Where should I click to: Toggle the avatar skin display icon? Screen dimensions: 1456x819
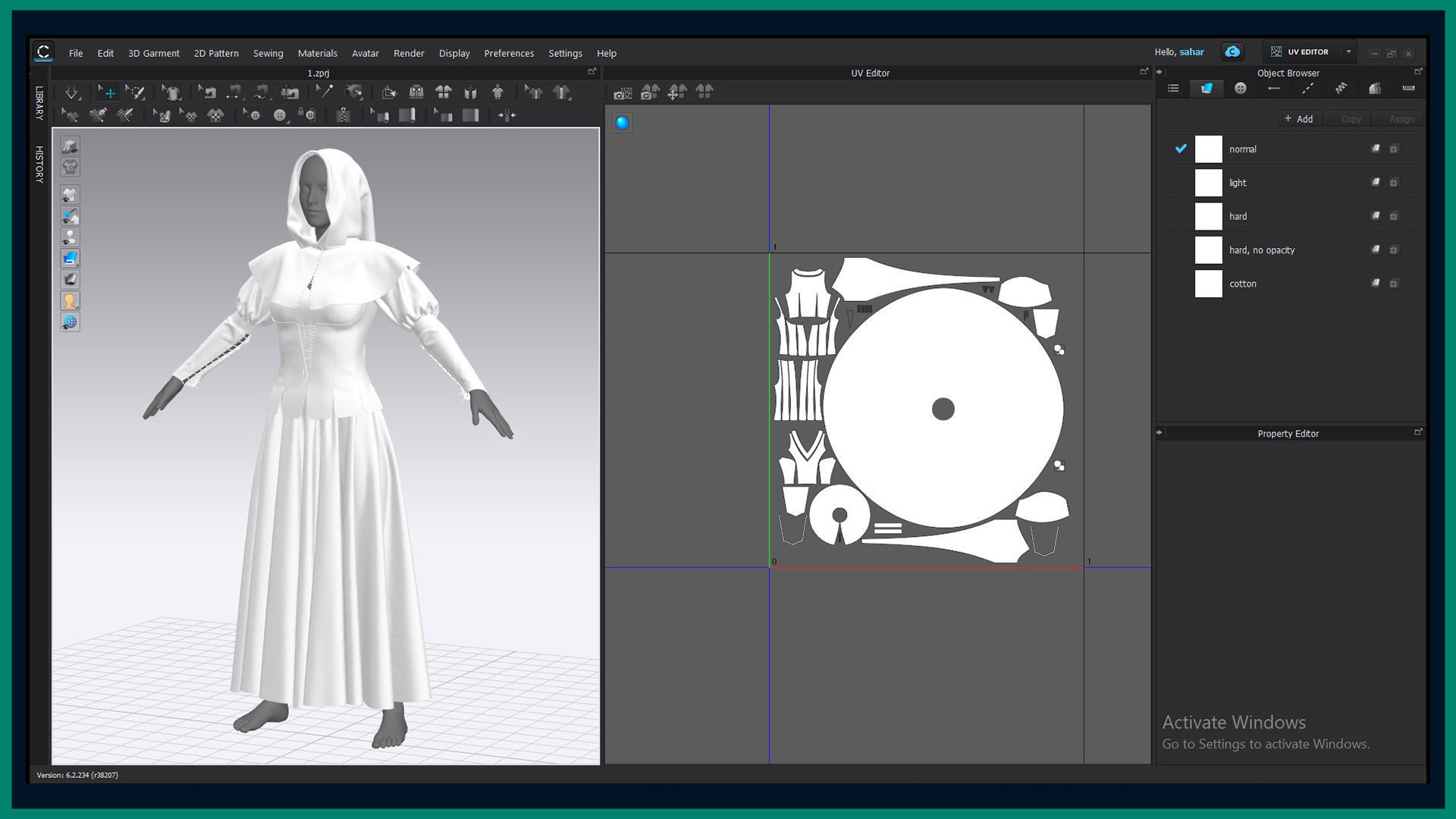[x=70, y=301]
